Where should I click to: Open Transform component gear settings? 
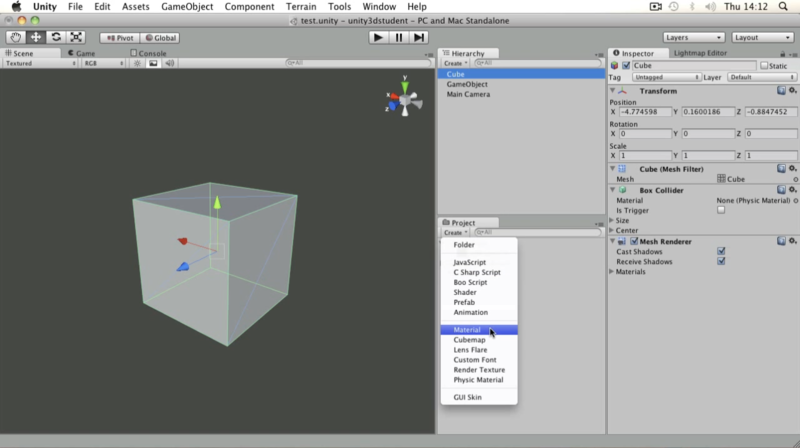point(792,90)
